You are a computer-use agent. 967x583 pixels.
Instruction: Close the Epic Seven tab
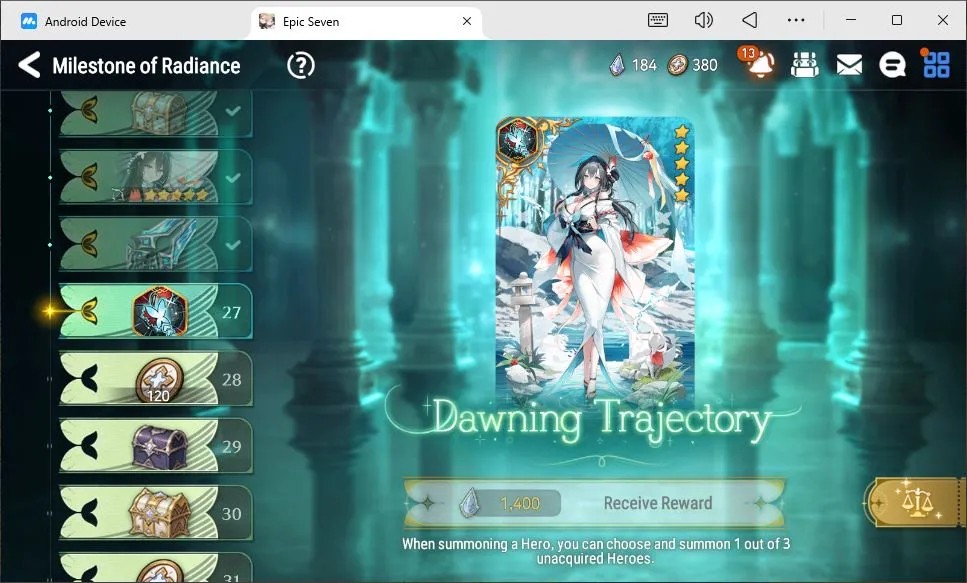tap(467, 21)
